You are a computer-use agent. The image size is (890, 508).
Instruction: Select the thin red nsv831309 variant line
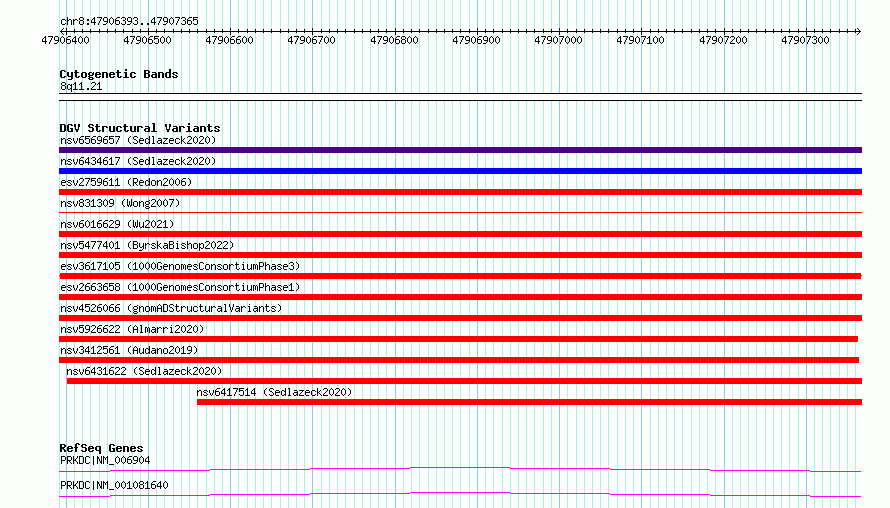(460, 213)
